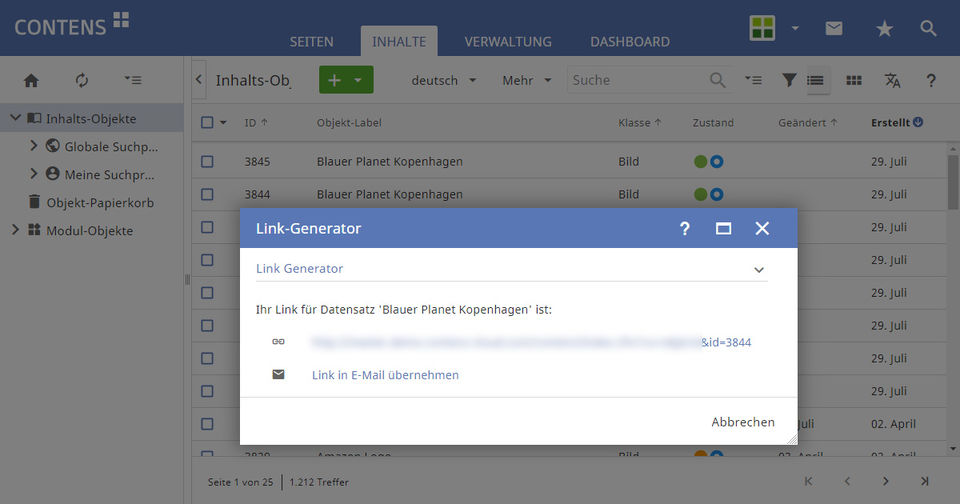
Task: Open the deutsch language dropdown
Action: (444, 80)
